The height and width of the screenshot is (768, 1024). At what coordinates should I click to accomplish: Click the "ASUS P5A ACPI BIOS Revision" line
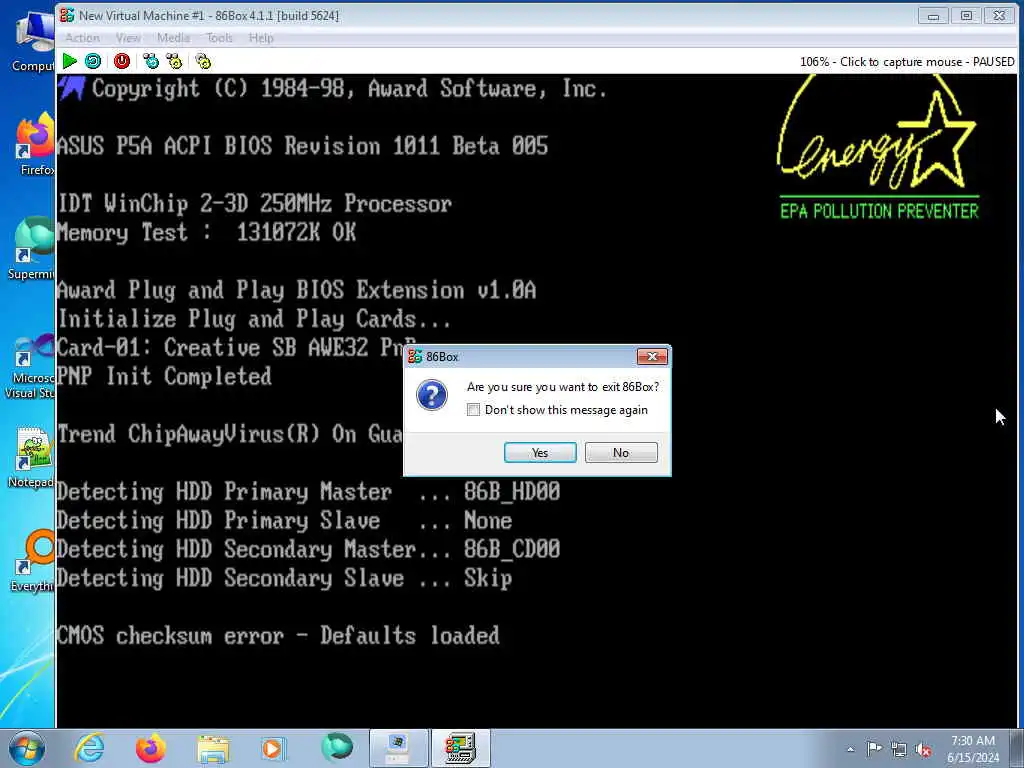point(303,146)
